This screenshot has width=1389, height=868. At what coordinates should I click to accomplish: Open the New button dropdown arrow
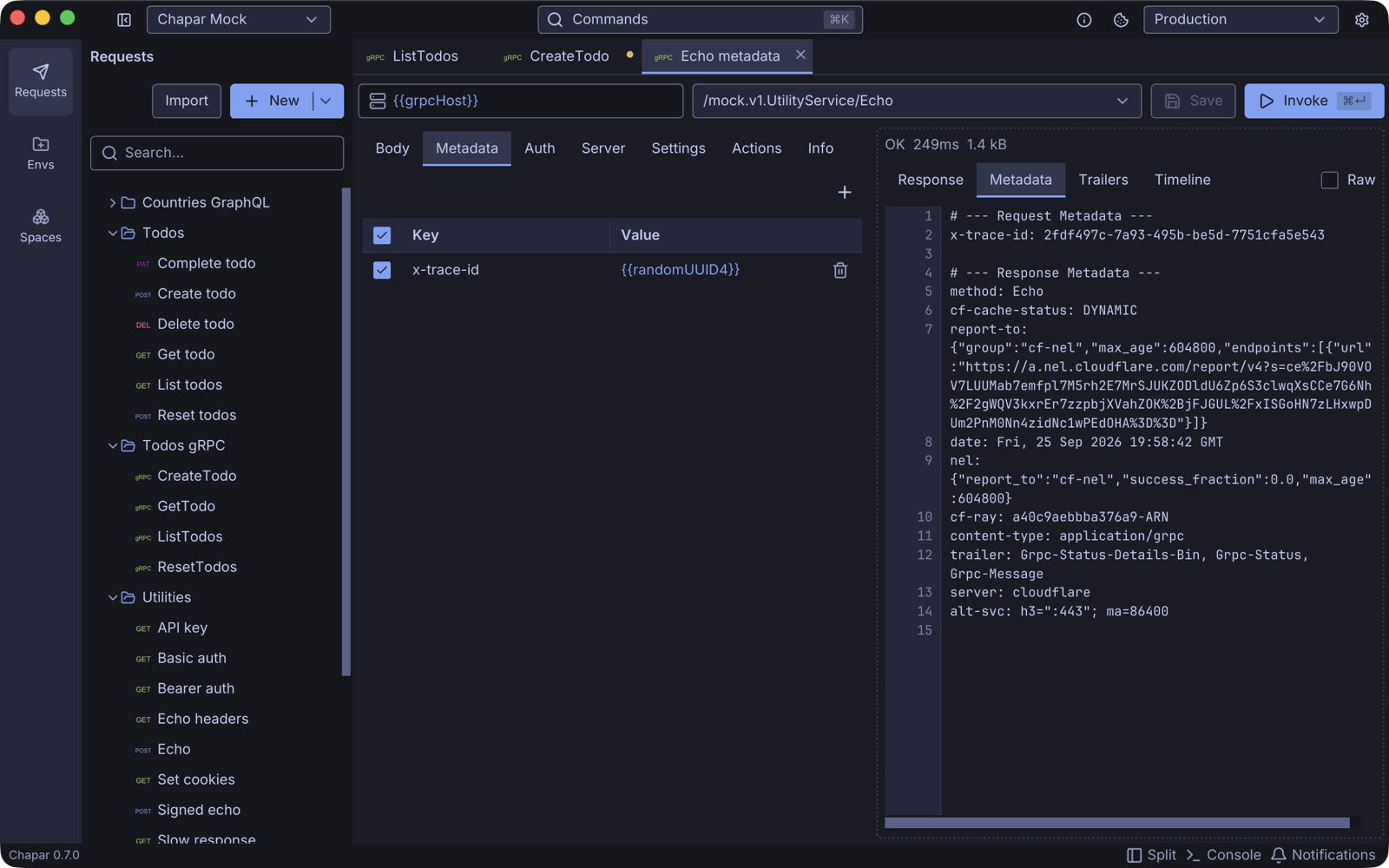pos(326,101)
